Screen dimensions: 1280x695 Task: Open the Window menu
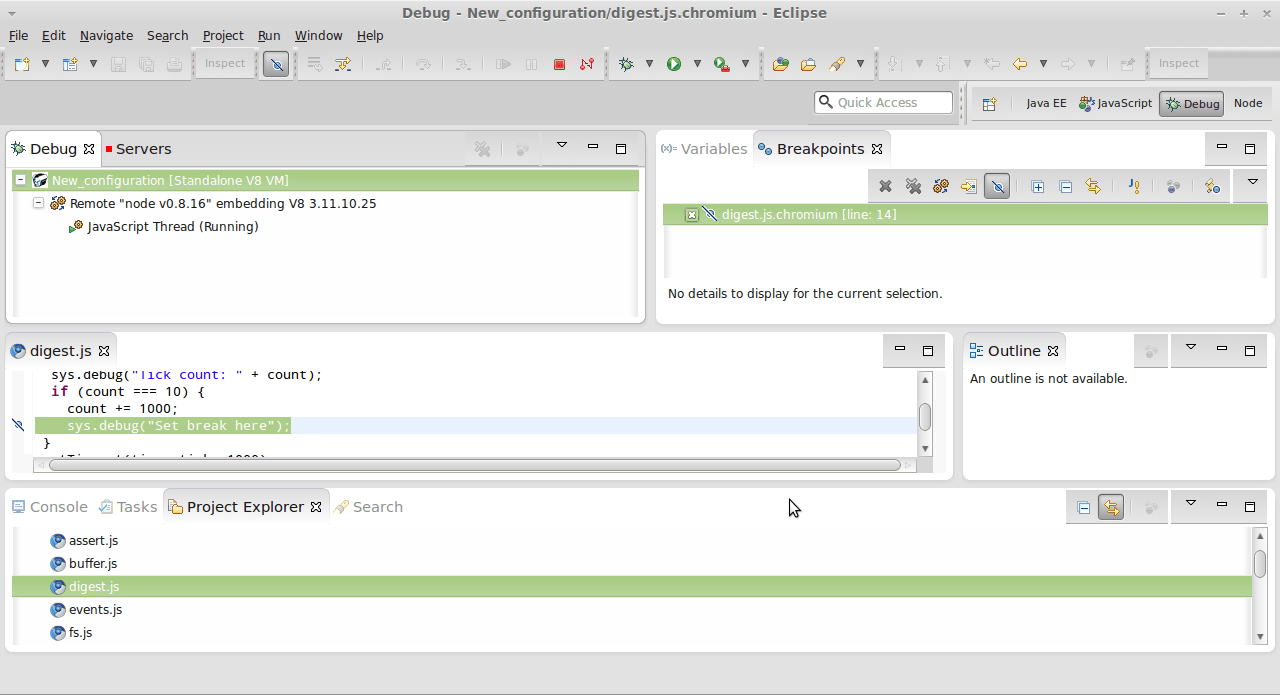tap(318, 35)
